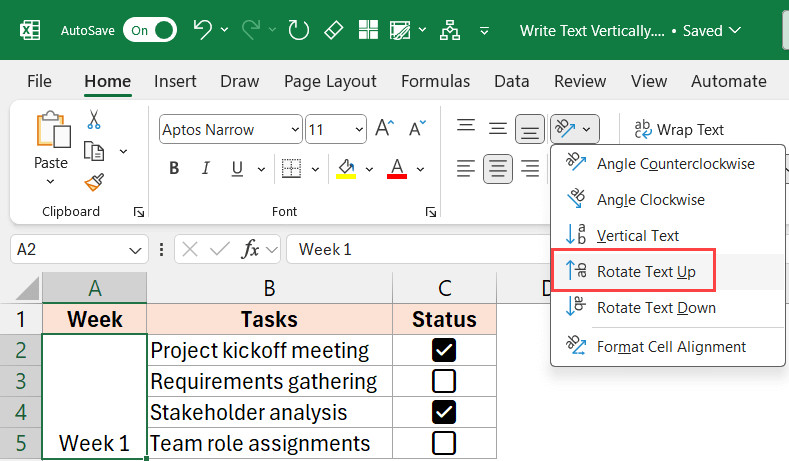
Task: Select the Format Painter brush icon
Action: [94, 182]
